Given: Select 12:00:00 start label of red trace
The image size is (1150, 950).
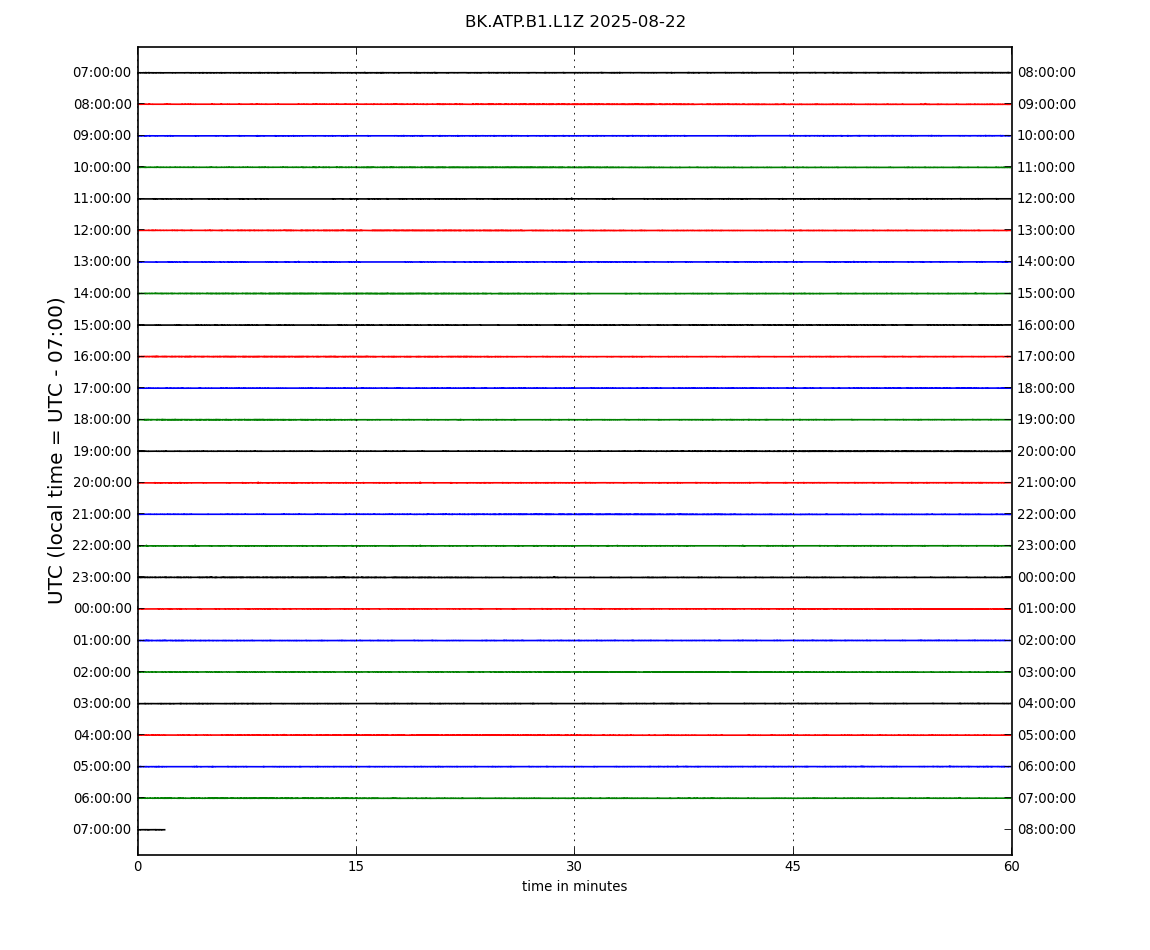Looking at the screenshot, I should point(103,230).
